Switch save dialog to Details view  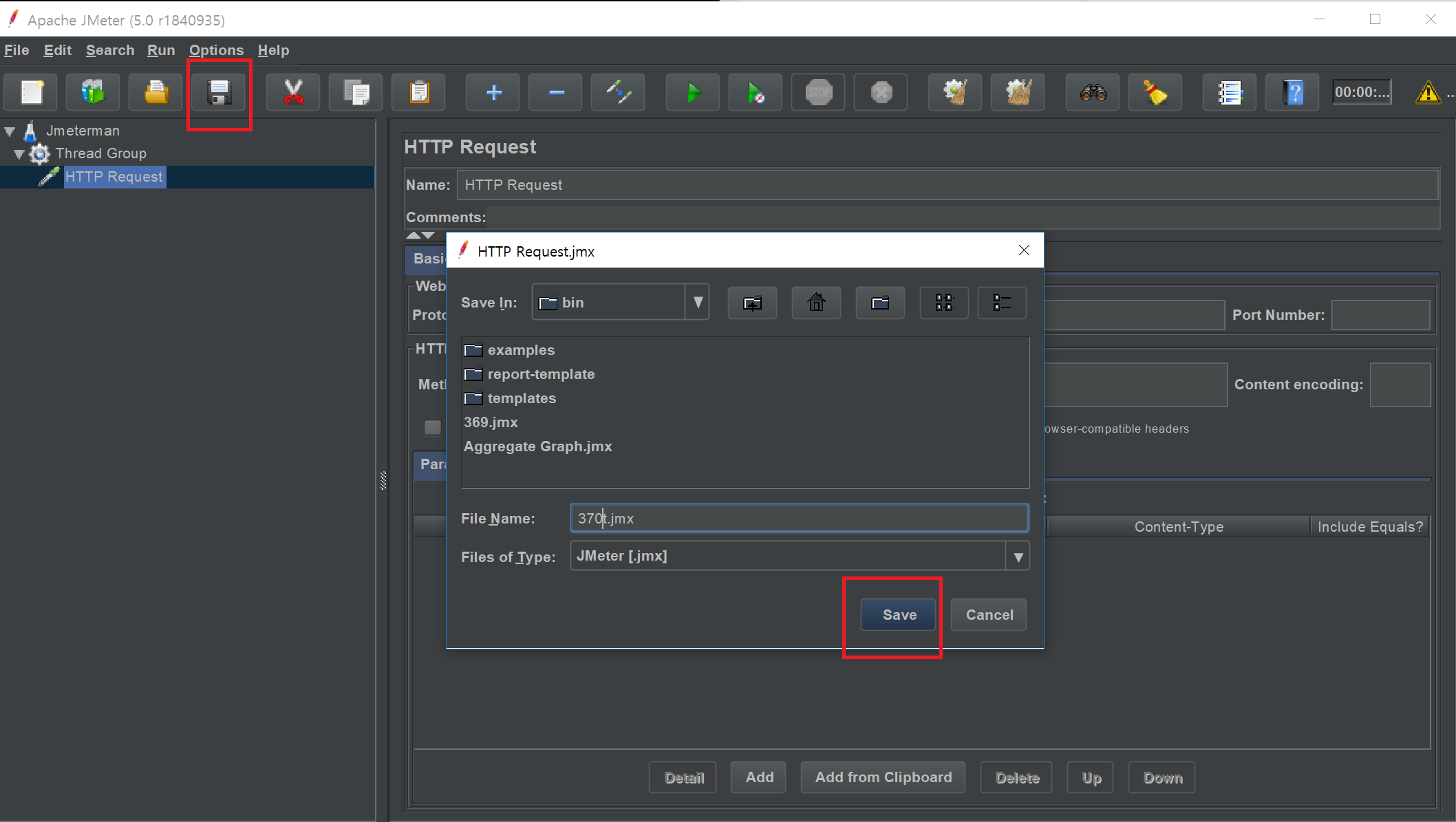coord(1002,303)
